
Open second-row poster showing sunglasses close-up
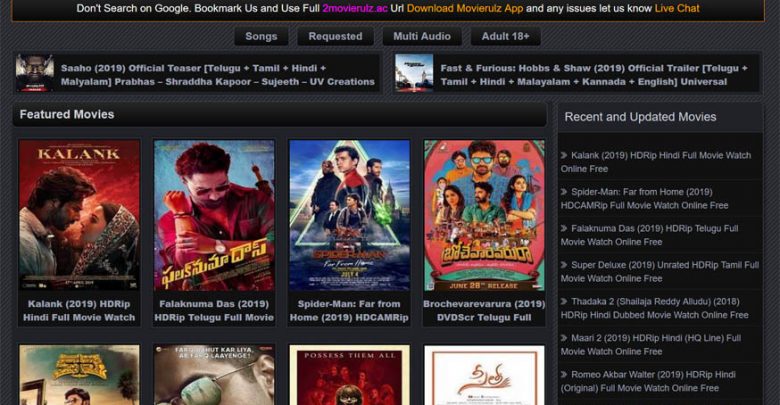214,375
